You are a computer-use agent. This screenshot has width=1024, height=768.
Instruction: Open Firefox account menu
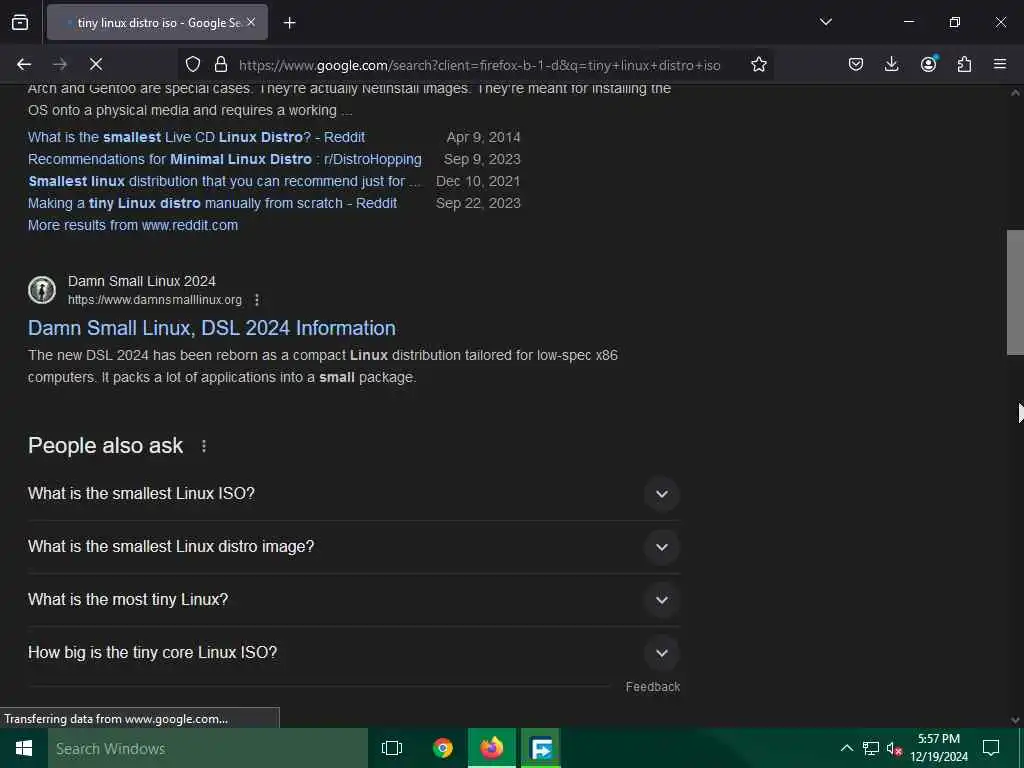click(x=928, y=63)
